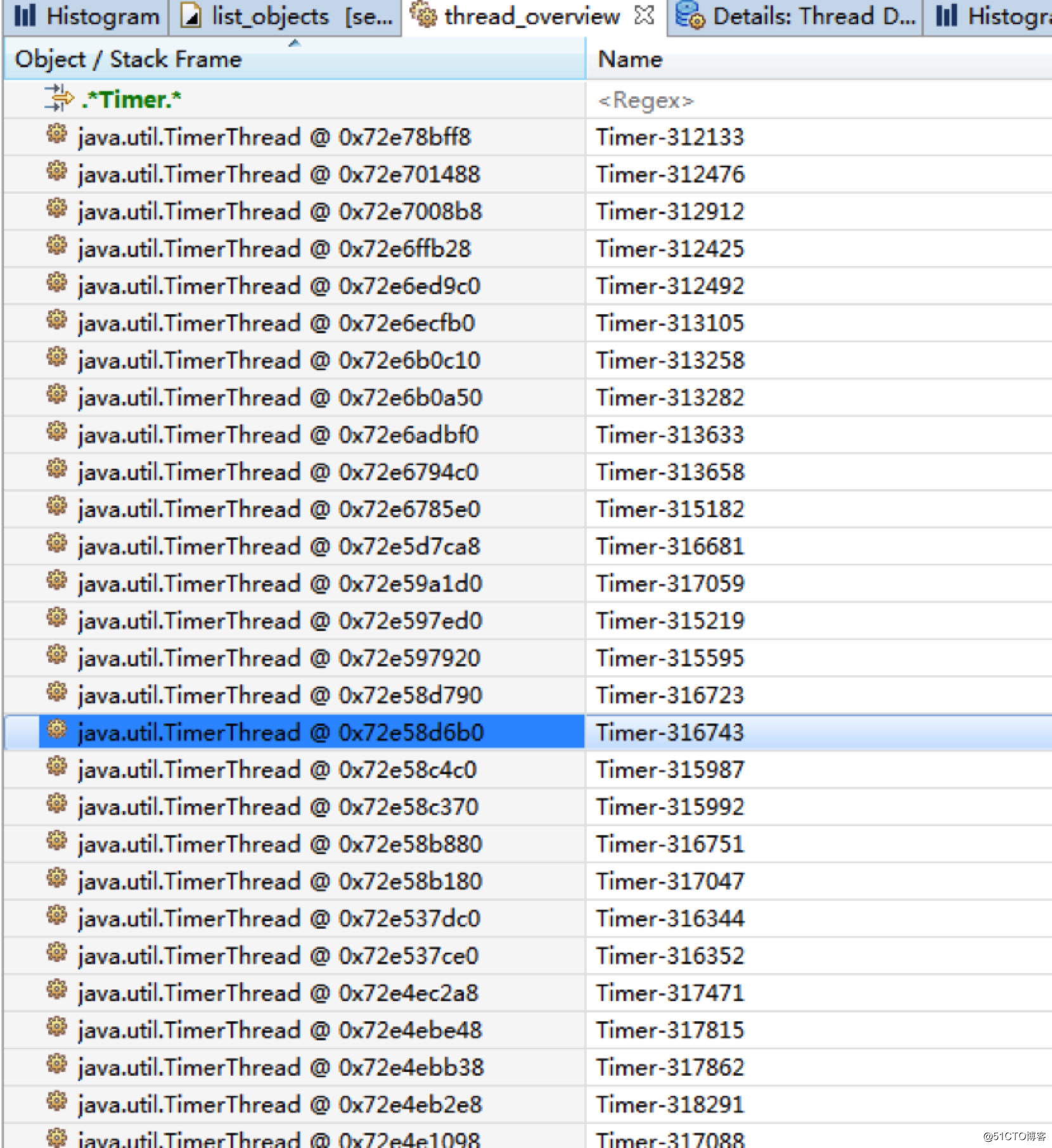The image size is (1052, 1148).
Task: Click thread icon of TimerThread 0x72e6adbf0
Action: pos(56,432)
